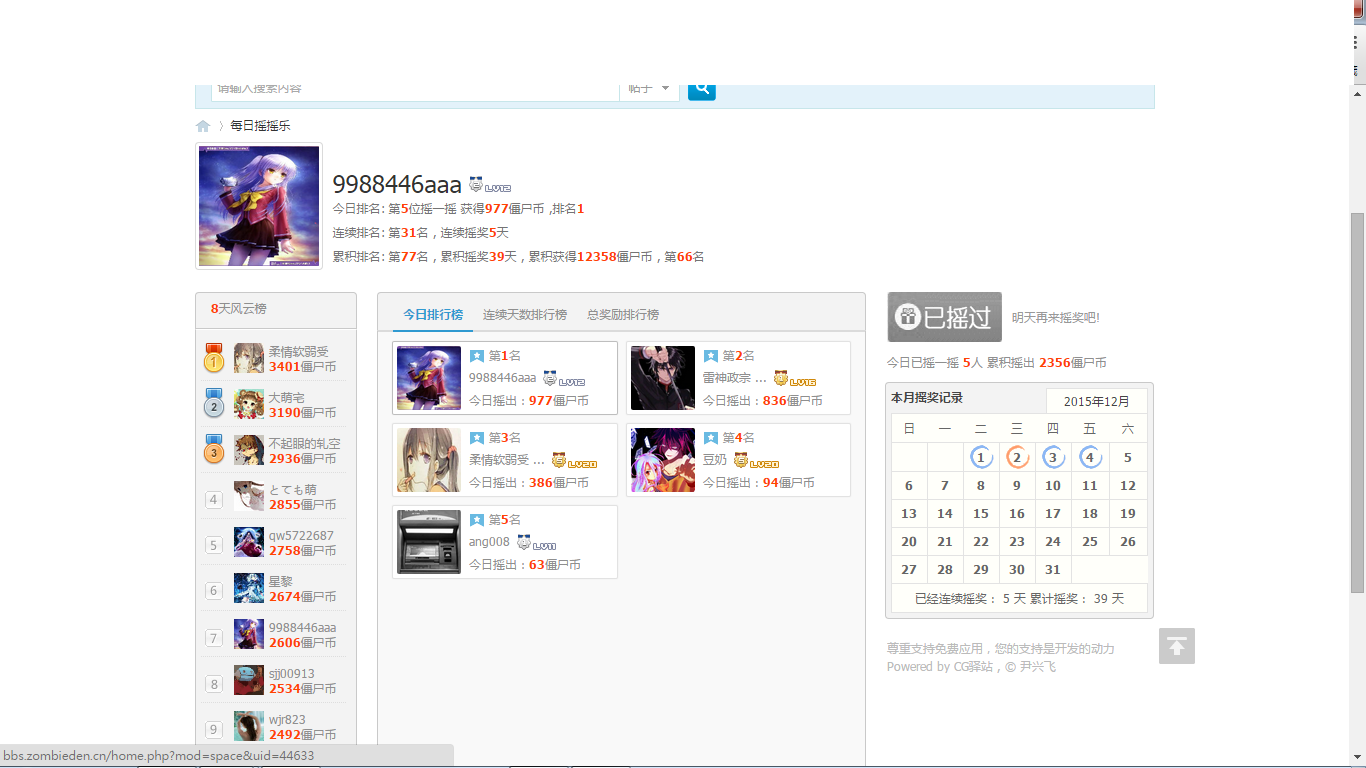Open 第5名 ang008 ATM avatar
This screenshot has height=768, width=1366.
click(429, 542)
